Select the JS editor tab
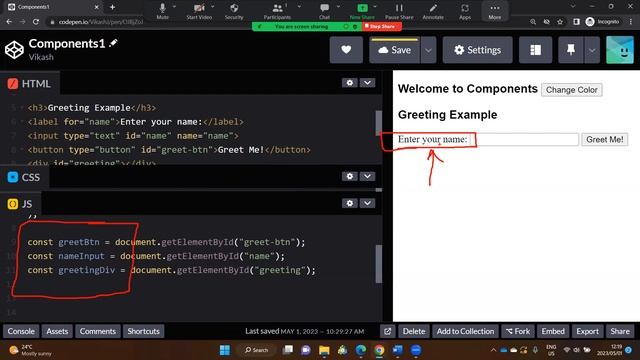The height and width of the screenshot is (360, 640). (20, 204)
